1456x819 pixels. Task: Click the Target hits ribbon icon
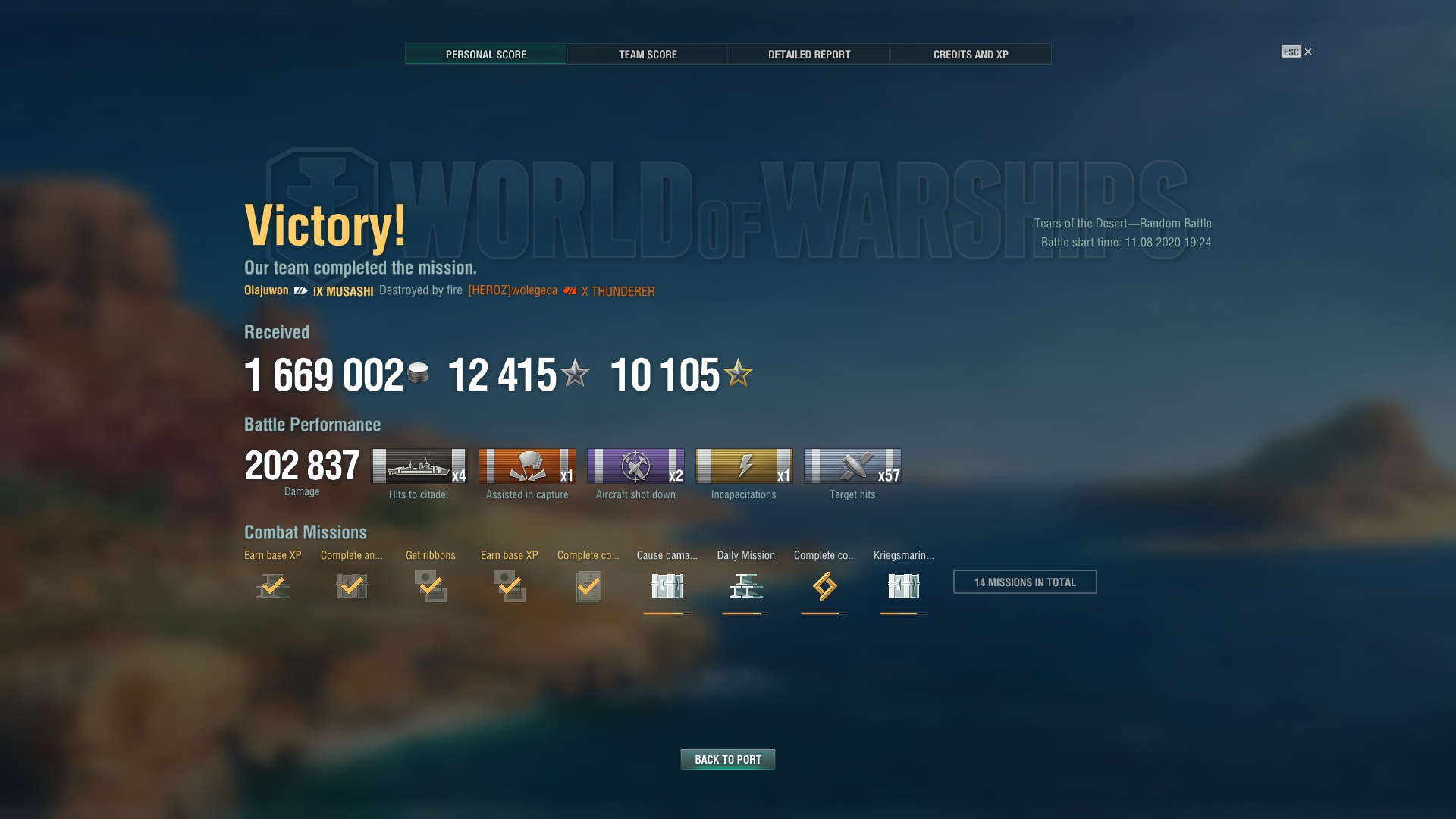click(852, 466)
